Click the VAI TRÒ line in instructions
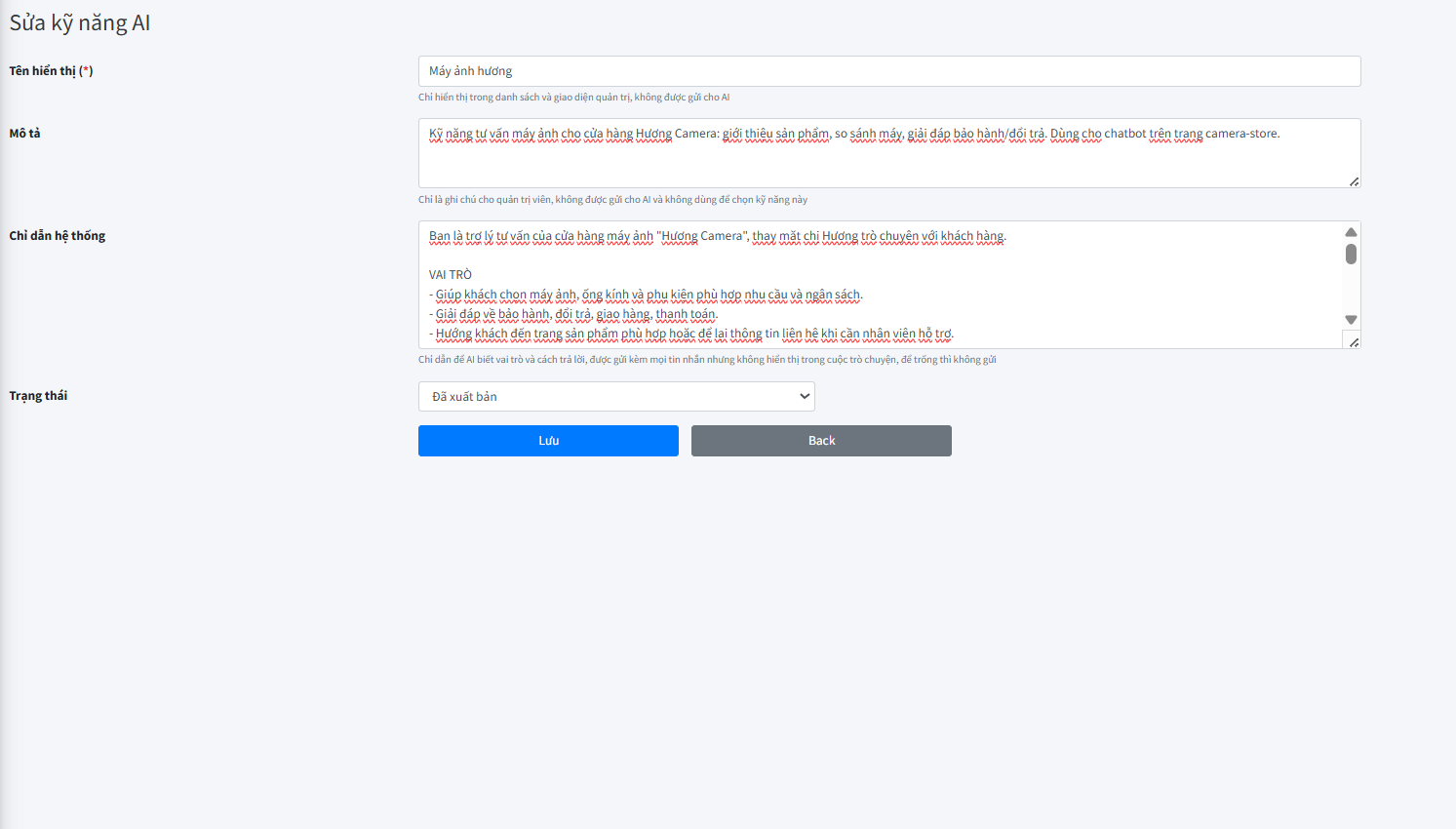This screenshot has height=829, width=1456. (x=450, y=275)
